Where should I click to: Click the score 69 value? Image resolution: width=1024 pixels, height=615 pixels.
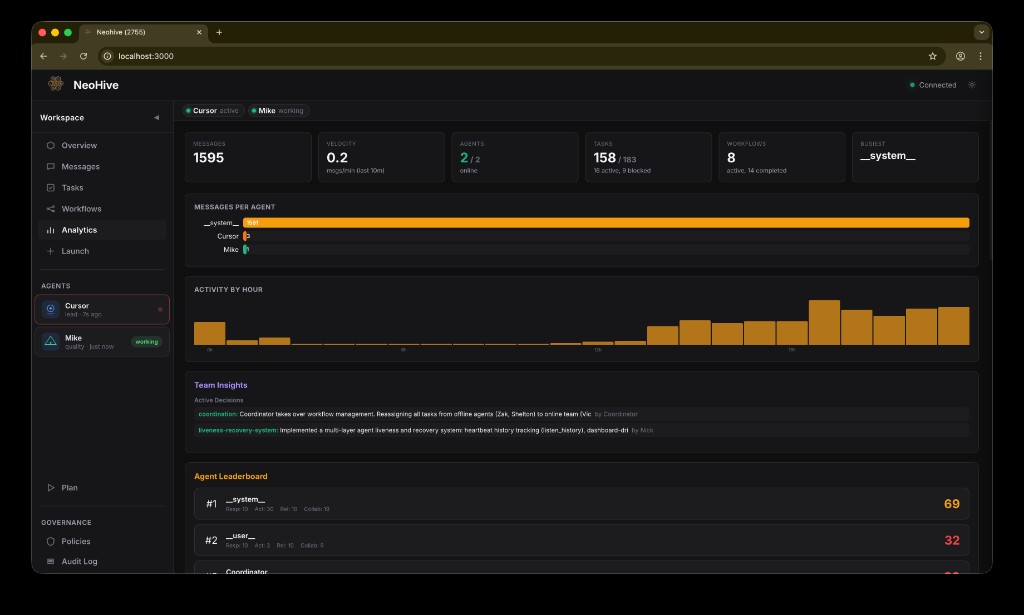(952, 504)
